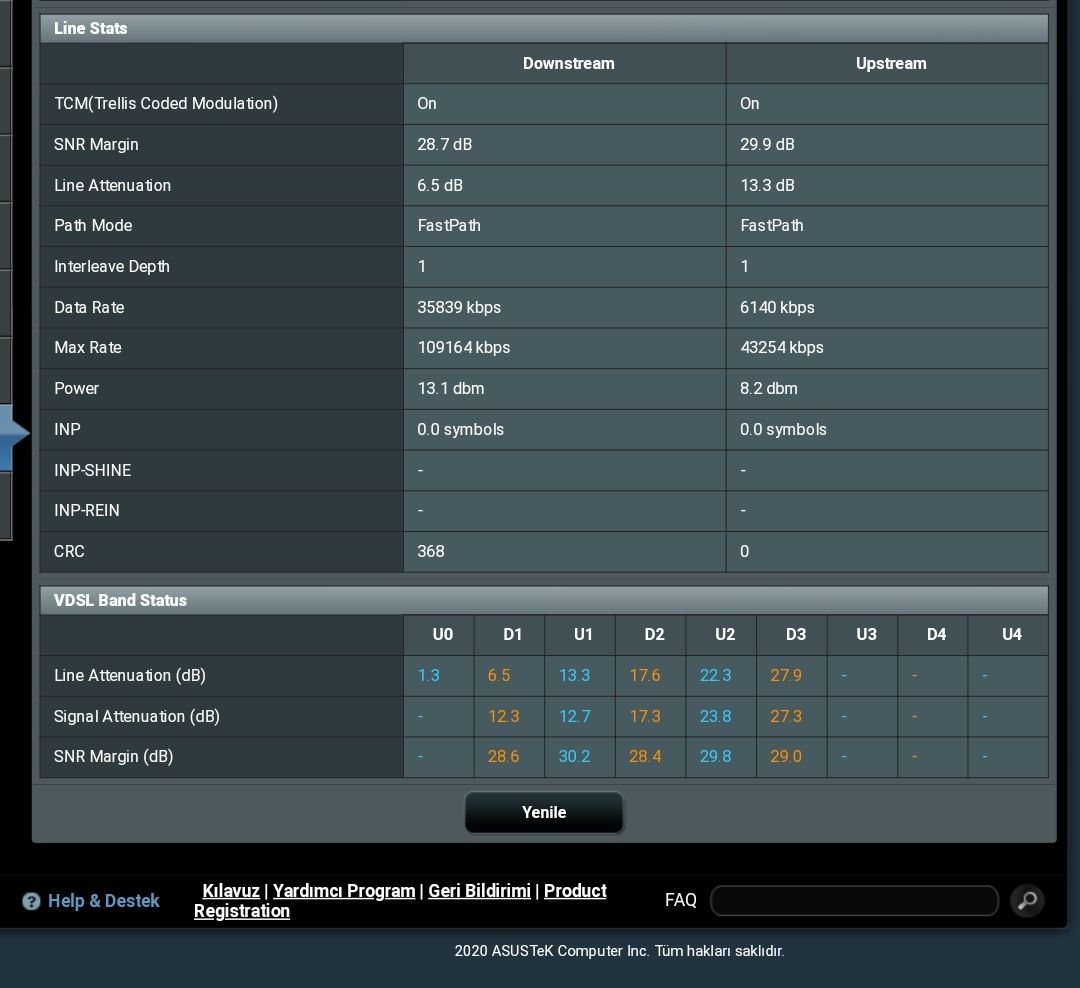1080x988 pixels.
Task: Select upstream Power value 8.2 dbm
Action: [769, 389]
